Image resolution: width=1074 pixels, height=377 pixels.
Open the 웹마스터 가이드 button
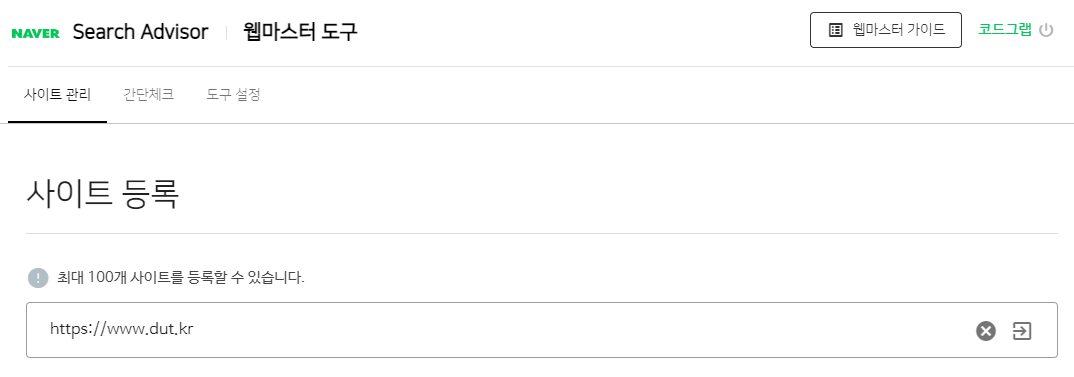(x=886, y=29)
